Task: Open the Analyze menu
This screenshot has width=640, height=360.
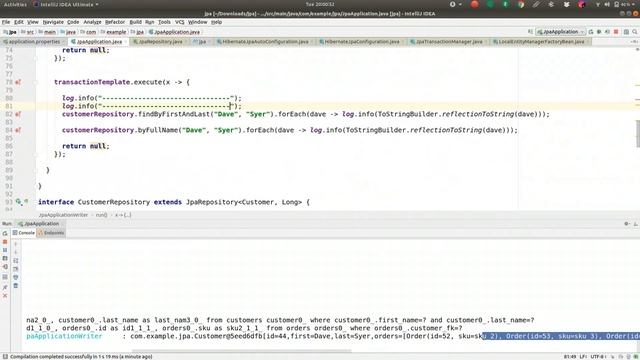Action: pos(92,22)
